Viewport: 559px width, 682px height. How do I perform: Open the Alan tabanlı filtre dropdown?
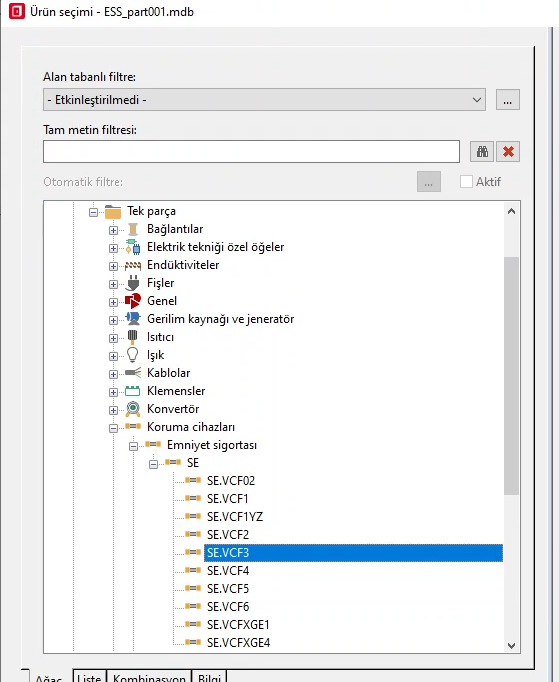[264, 100]
